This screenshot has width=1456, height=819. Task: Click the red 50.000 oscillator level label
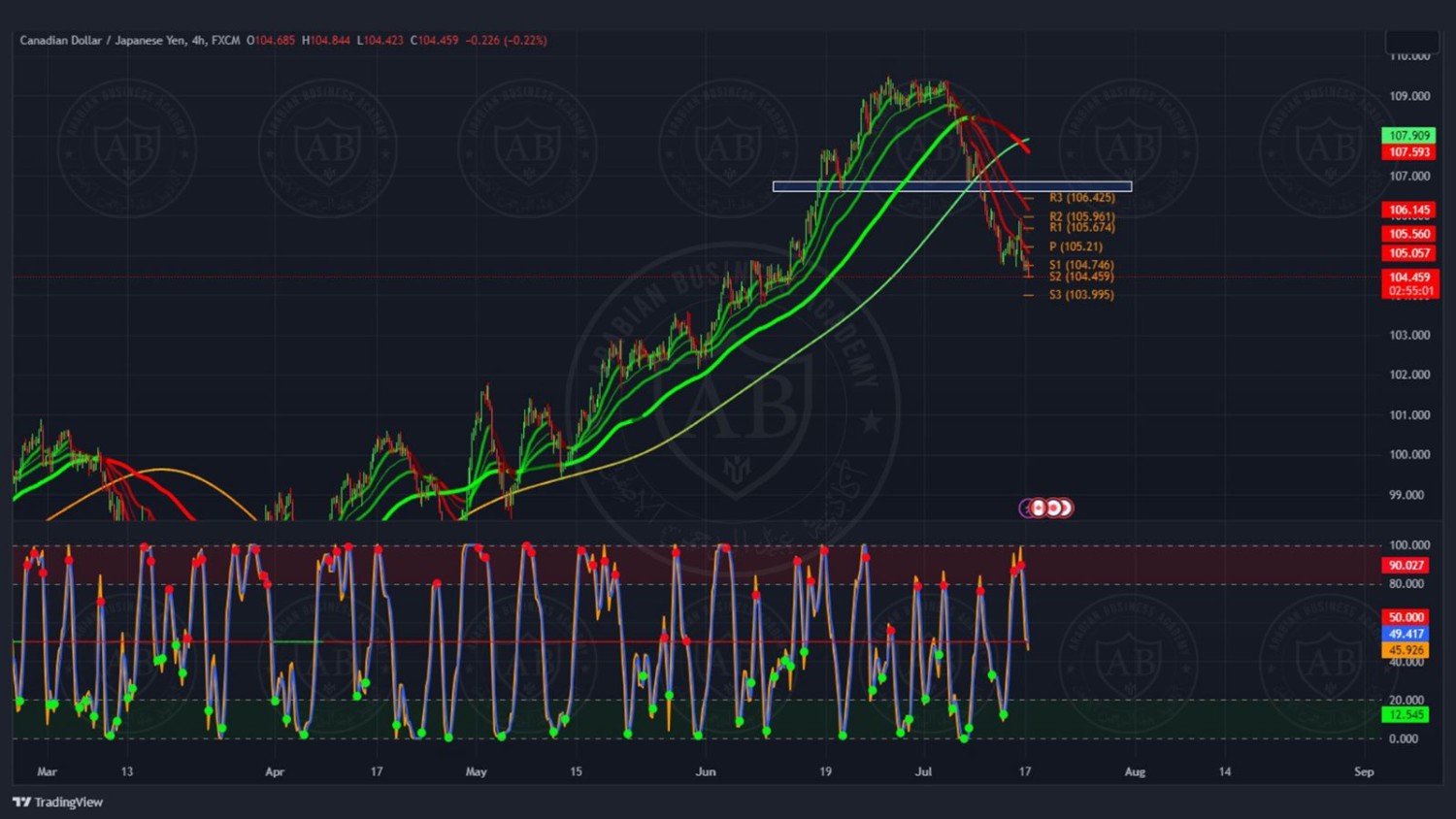(1406, 617)
